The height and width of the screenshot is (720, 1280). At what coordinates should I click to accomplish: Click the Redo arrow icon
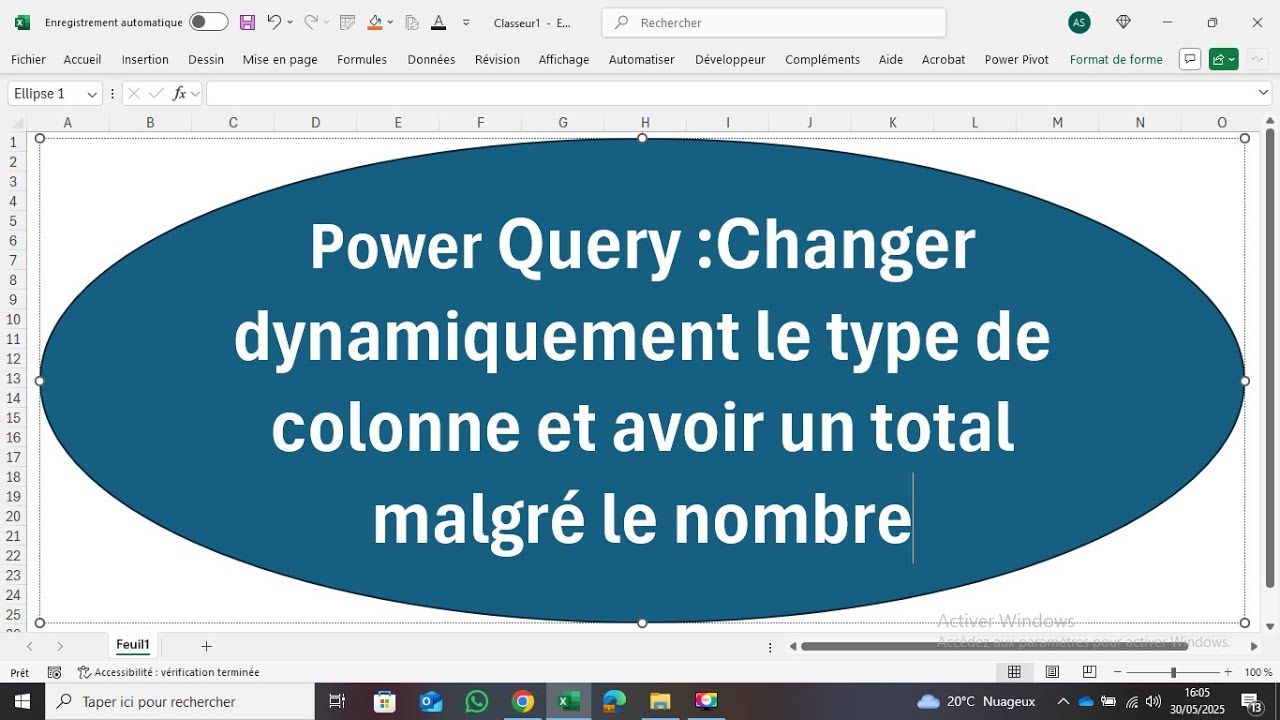click(311, 22)
